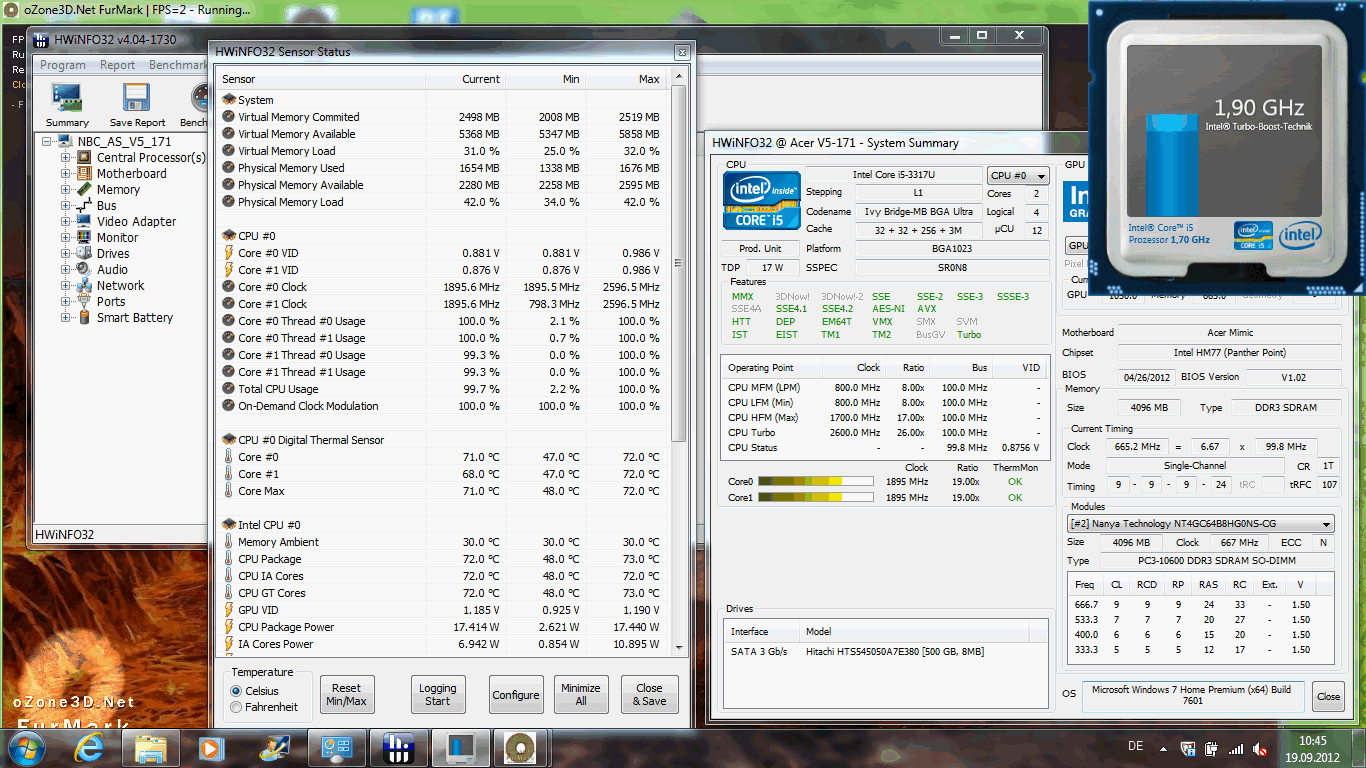Click the System sensor group chip icon
The width and height of the screenshot is (1366, 768).
click(x=229, y=100)
